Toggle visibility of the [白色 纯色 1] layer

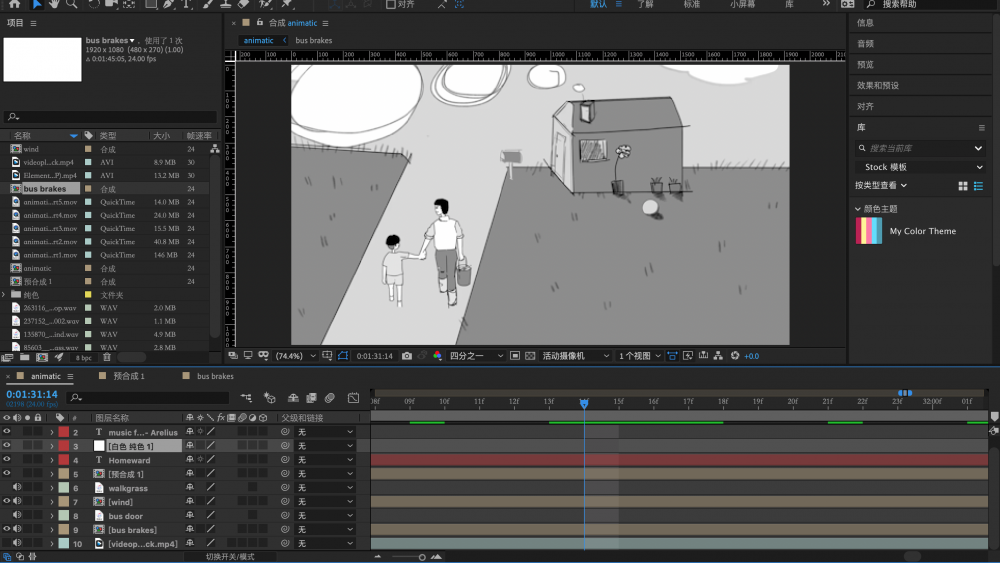tap(7, 446)
